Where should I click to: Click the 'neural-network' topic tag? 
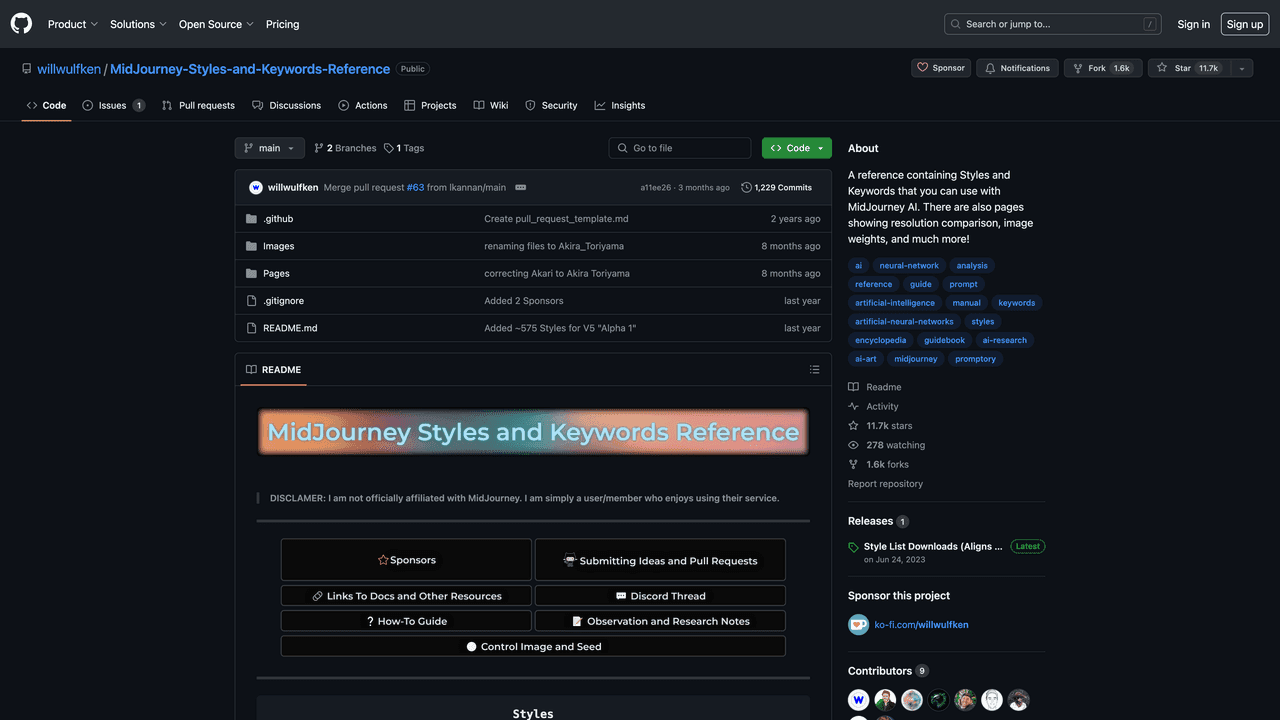(x=909, y=266)
